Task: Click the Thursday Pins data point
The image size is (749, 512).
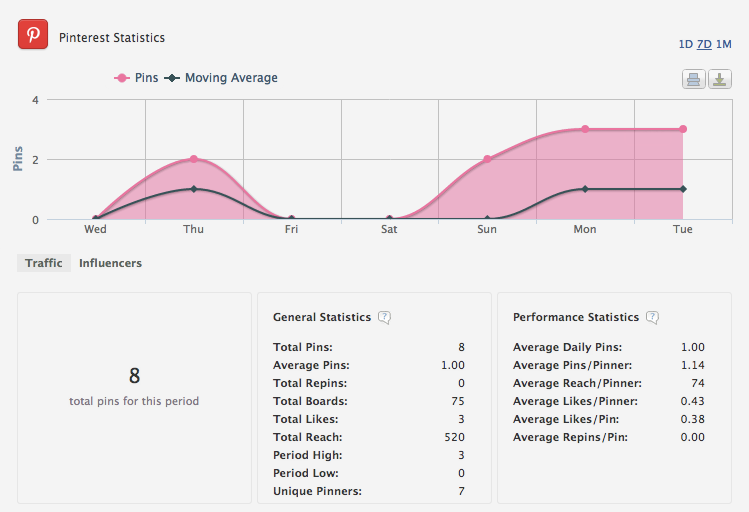Action: [194, 159]
